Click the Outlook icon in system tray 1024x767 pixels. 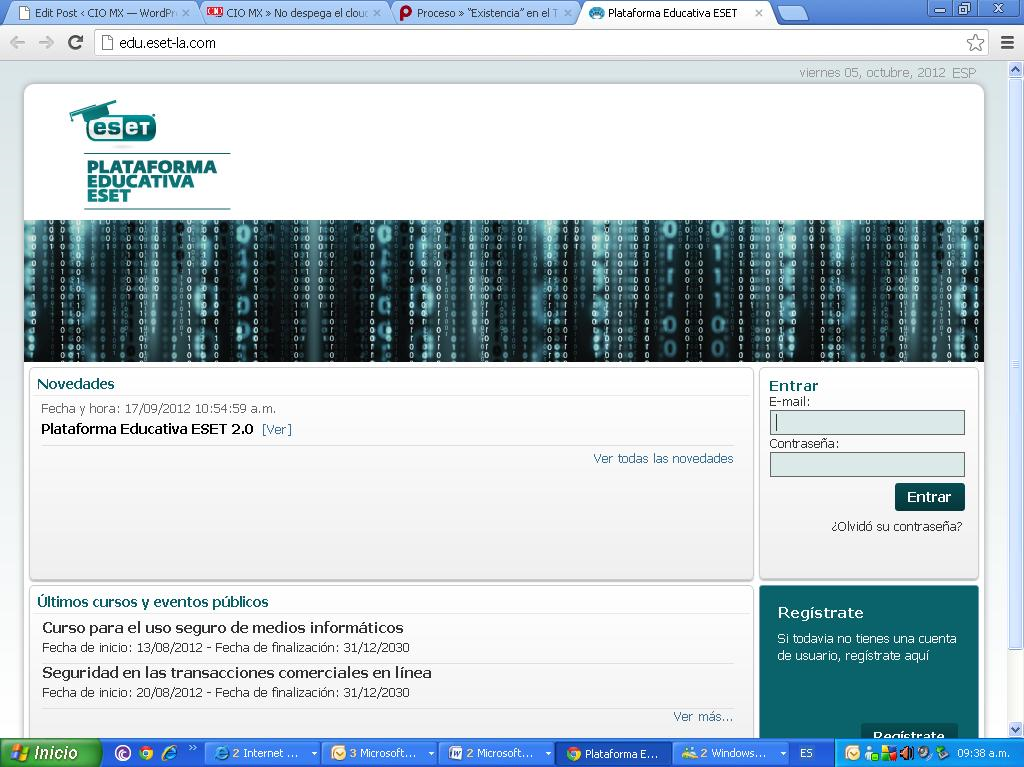pyautogui.click(x=852, y=753)
